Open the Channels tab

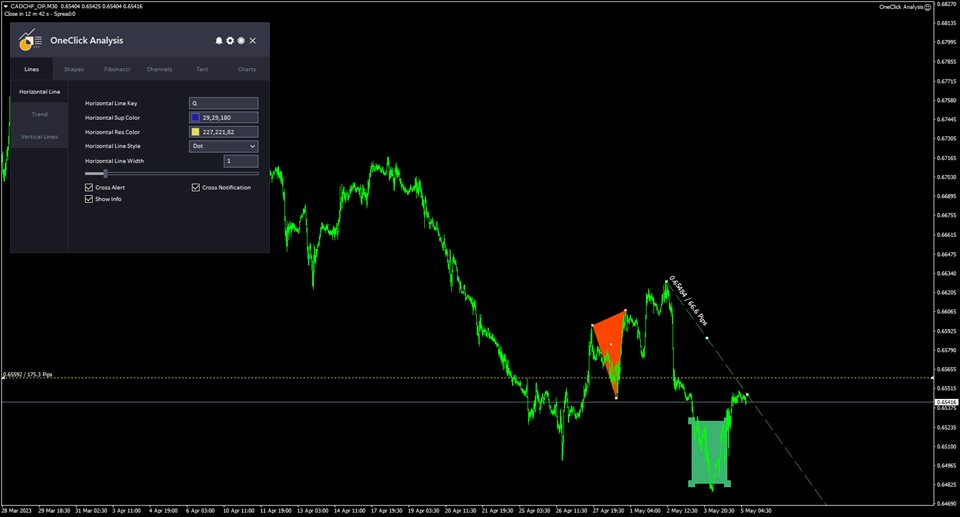(159, 69)
